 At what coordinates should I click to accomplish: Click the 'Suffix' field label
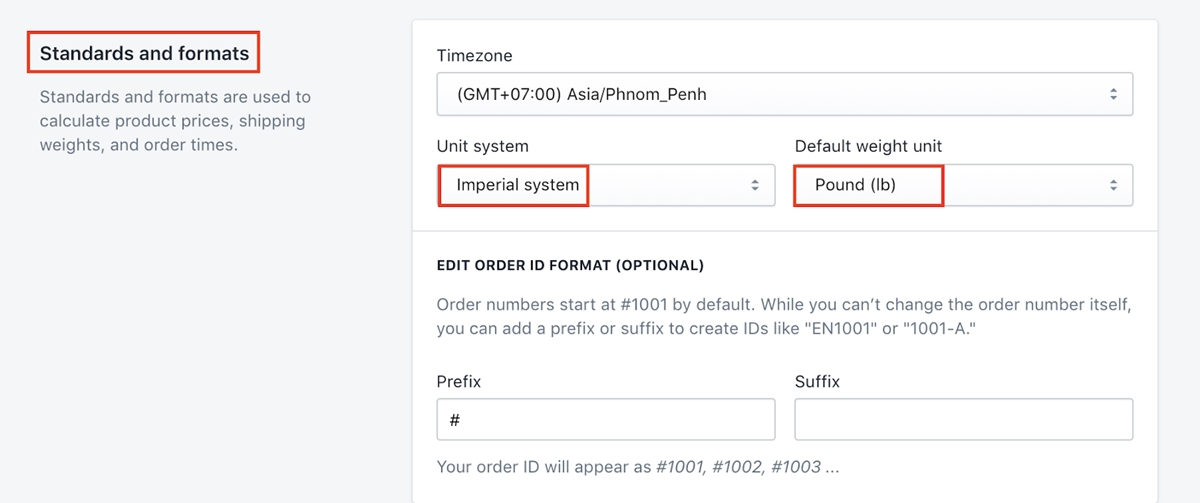tap(817, 382)
